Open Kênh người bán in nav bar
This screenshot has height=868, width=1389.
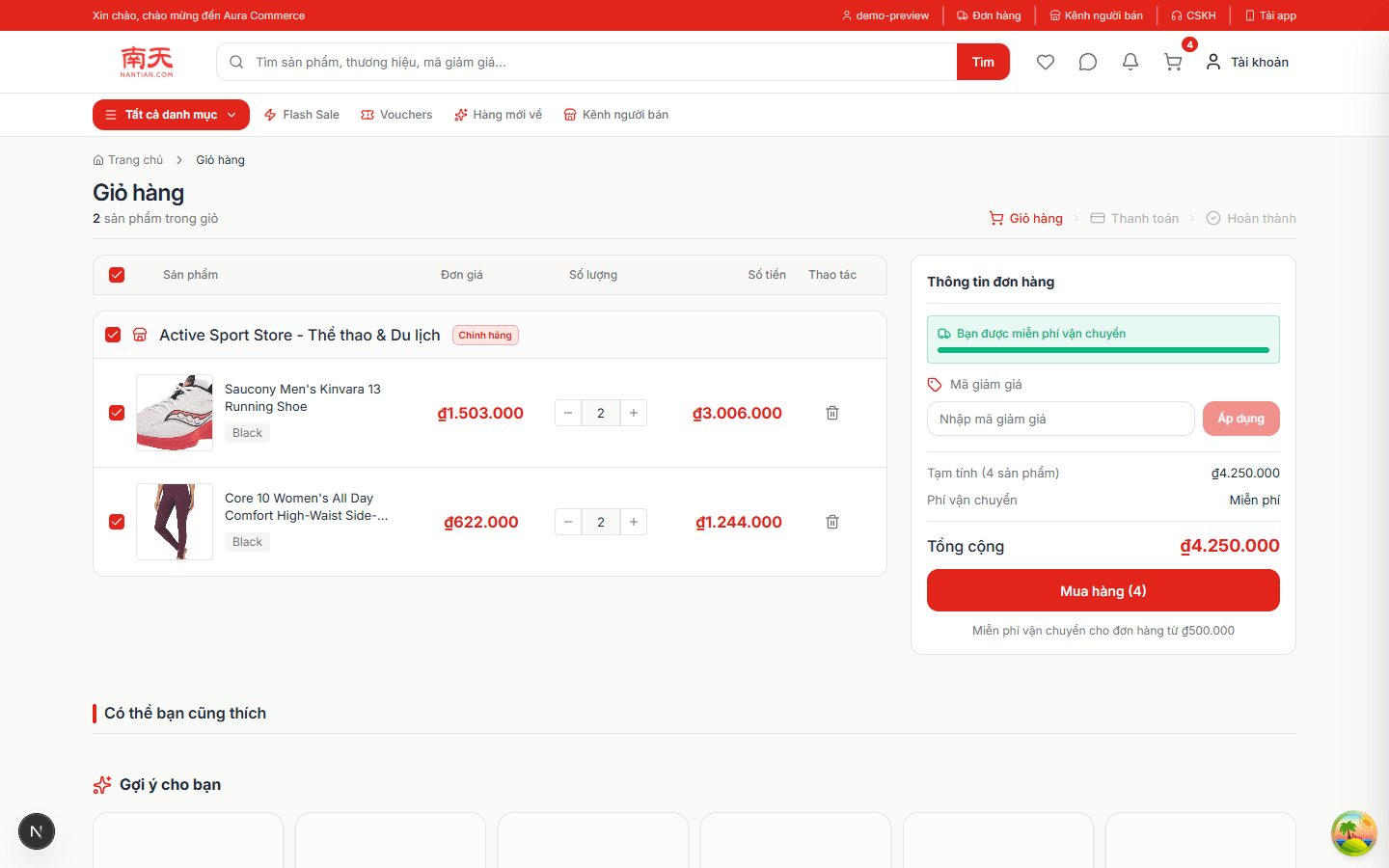click(x=616, y=115)
